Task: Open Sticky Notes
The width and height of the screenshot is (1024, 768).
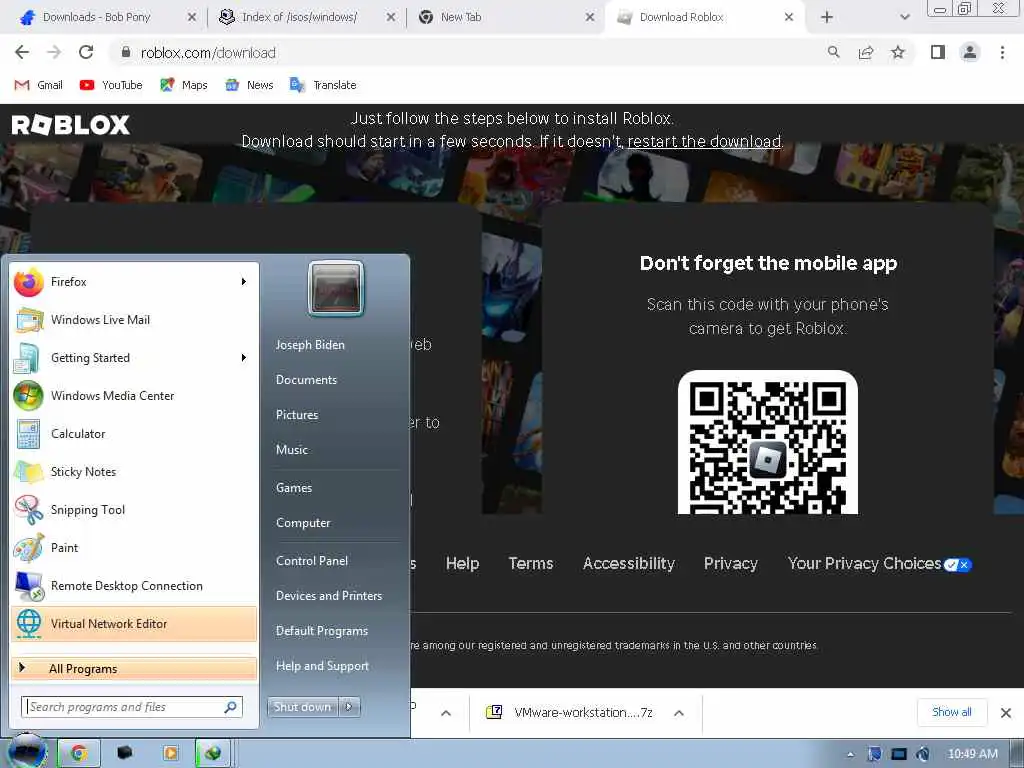Action: pyautogui.click(x=134, y=472)
